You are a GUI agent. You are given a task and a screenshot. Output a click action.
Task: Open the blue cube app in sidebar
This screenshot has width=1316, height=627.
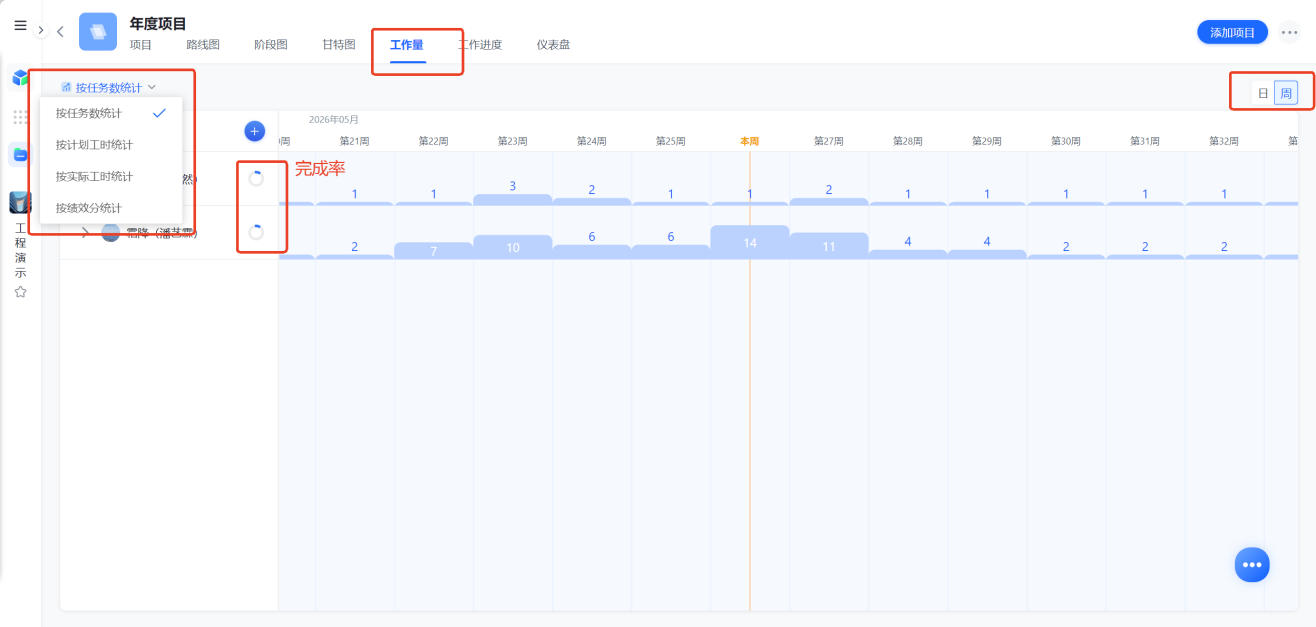(20, 78)
